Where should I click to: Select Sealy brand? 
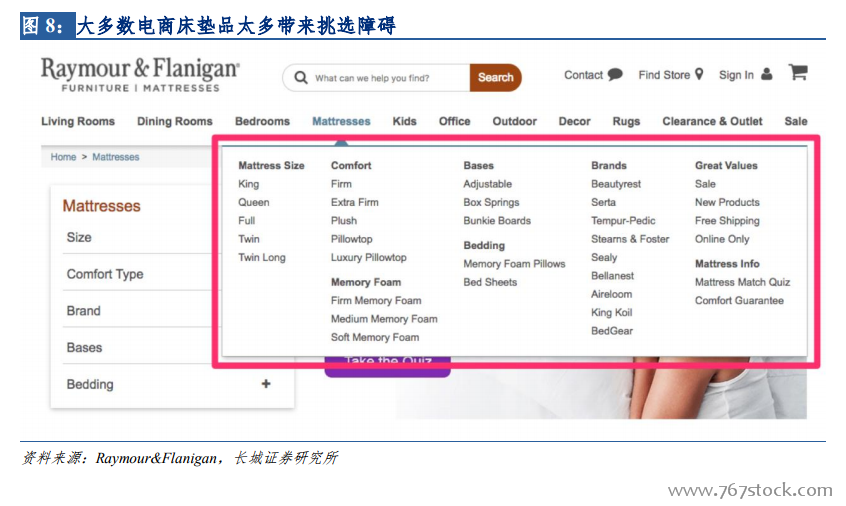click(604, 257)
